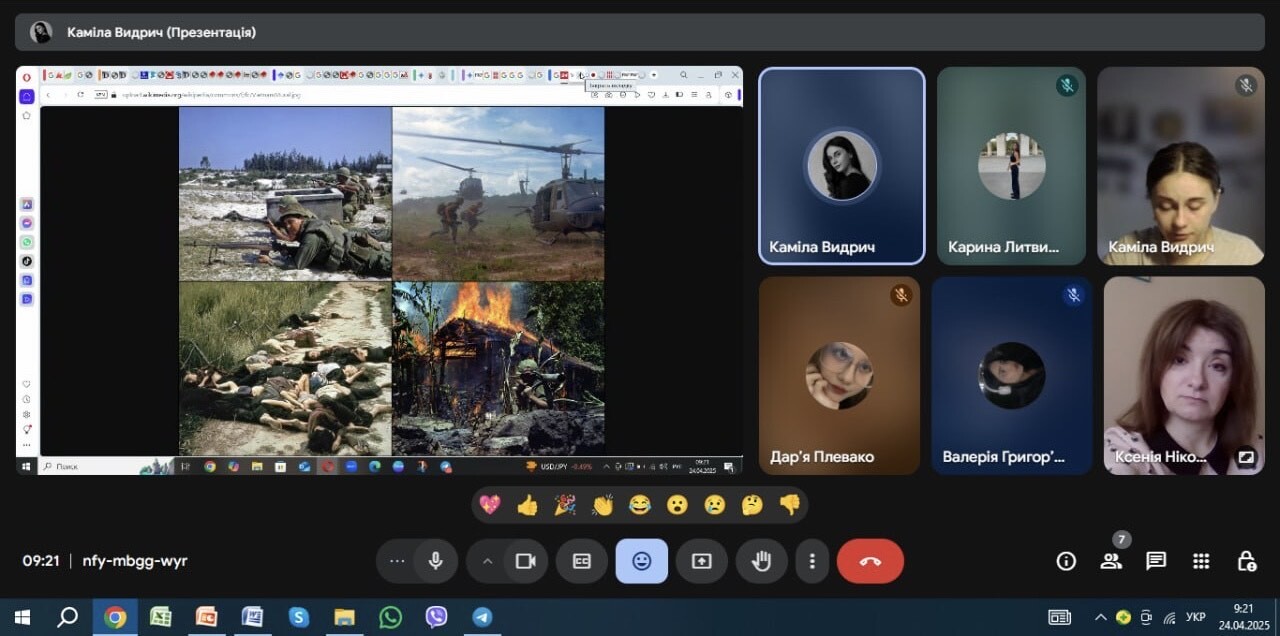
Task: Select Ксенія Ніко participant video tile
Action: (x=1184, y=375)
